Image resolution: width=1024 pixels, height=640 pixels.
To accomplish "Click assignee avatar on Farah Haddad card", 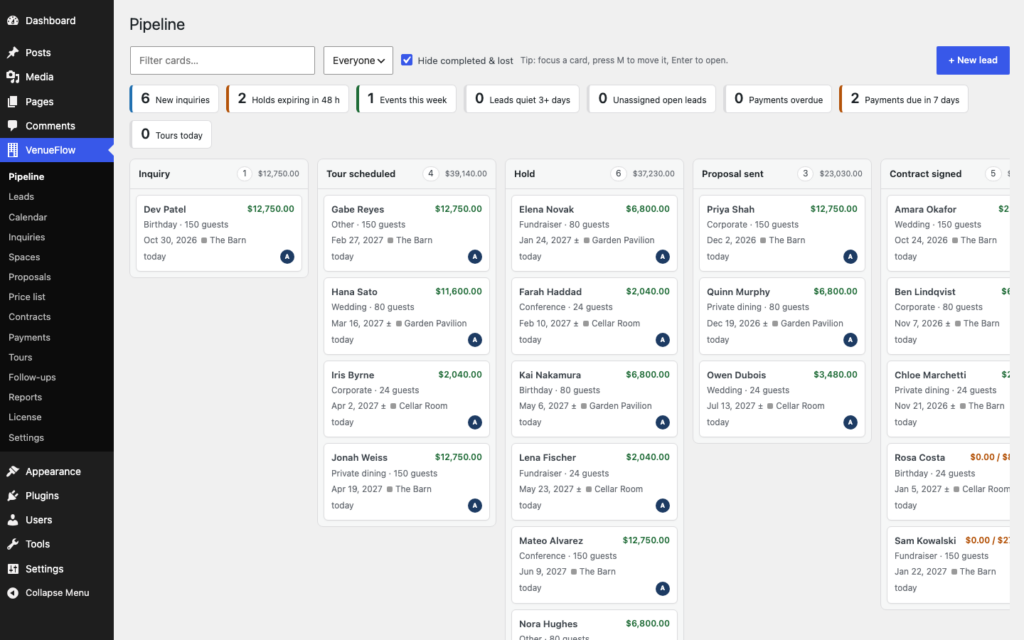I will click(x=663, y=340).
